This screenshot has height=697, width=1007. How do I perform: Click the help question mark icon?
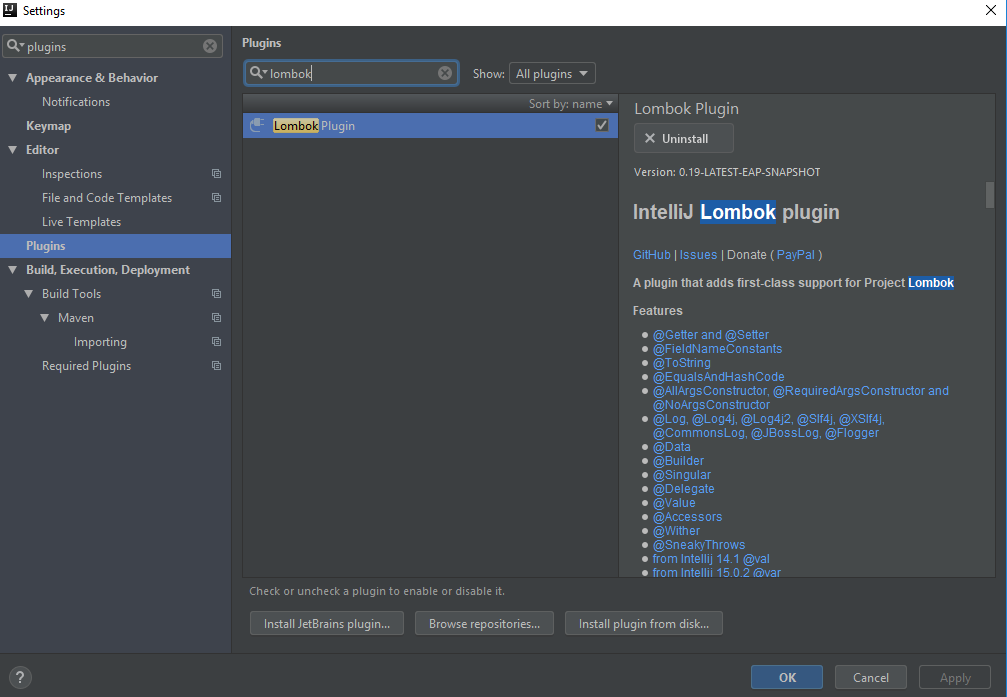point(20,677)
